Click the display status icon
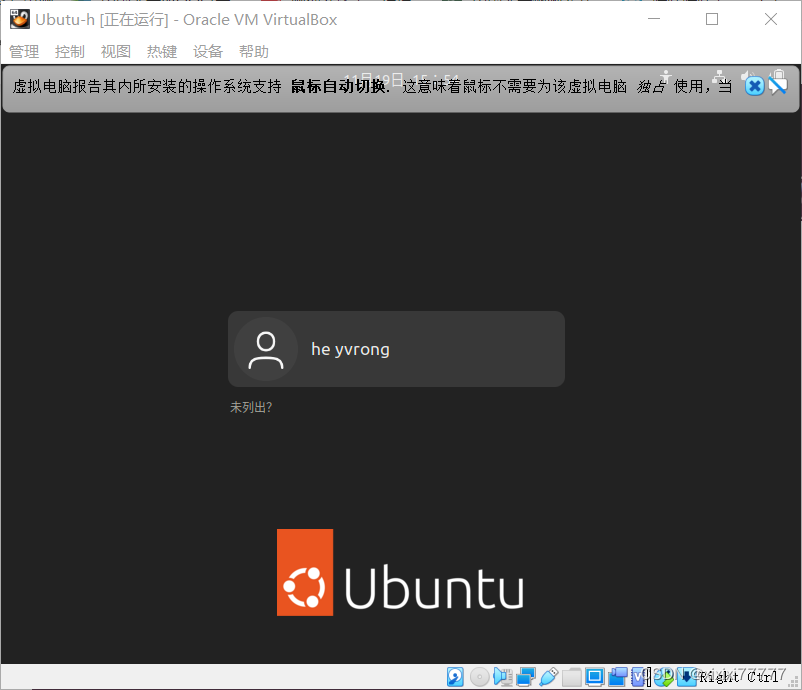 point(595,677)
